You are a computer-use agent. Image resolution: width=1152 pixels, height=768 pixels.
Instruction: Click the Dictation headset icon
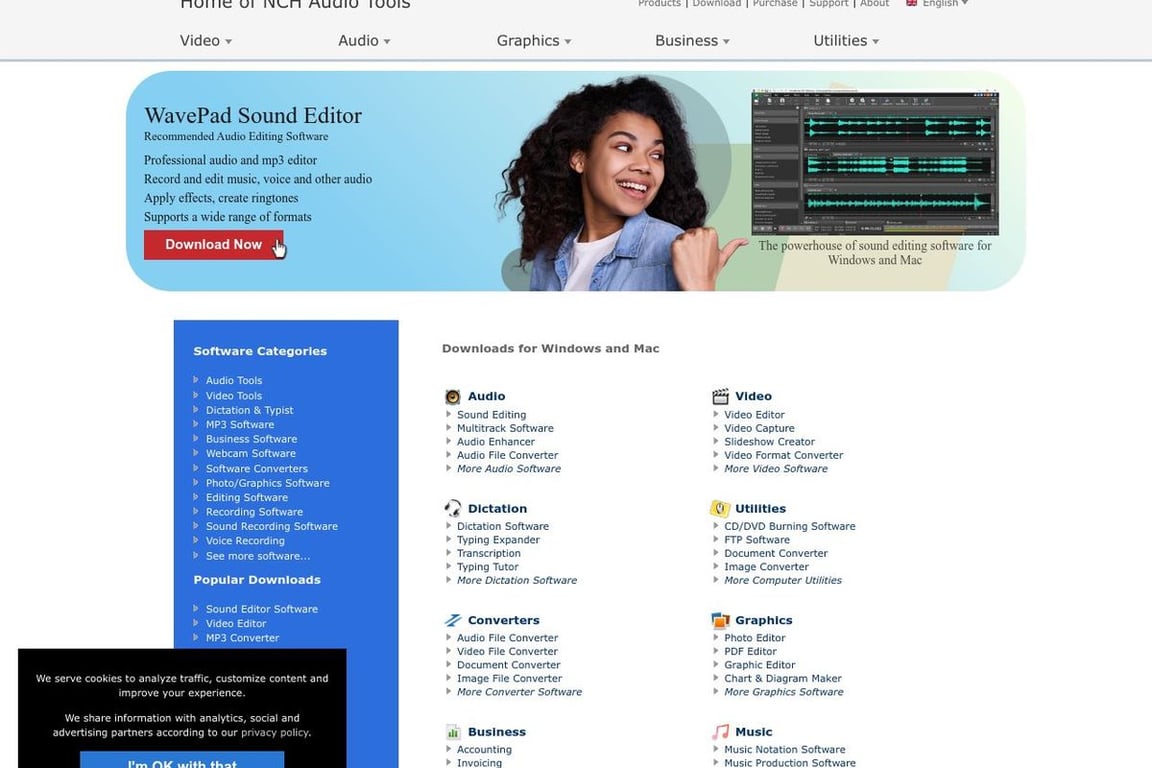coord(453,509)
